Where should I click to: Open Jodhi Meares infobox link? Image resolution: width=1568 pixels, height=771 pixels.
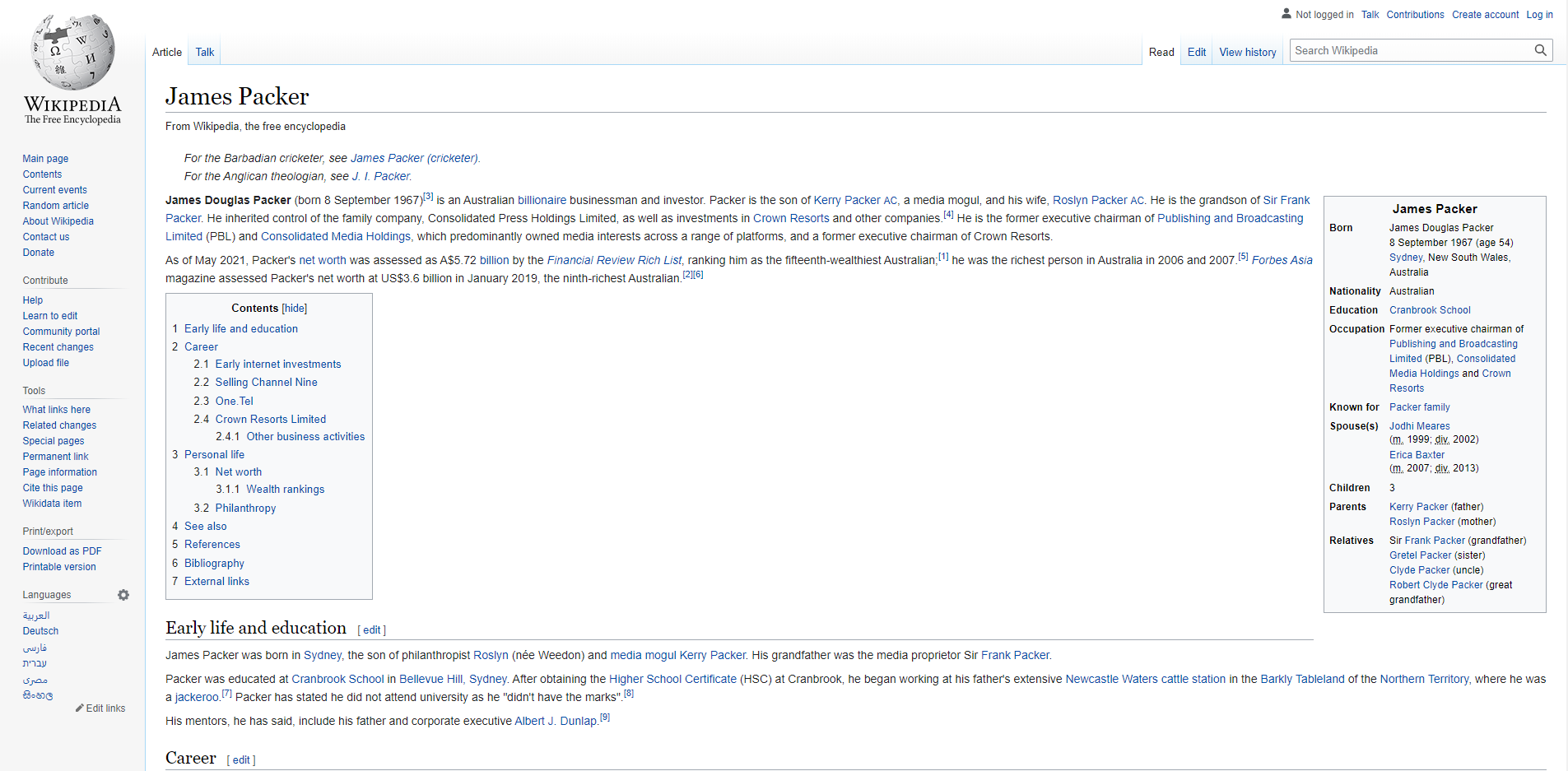[x=1419, y=426]
